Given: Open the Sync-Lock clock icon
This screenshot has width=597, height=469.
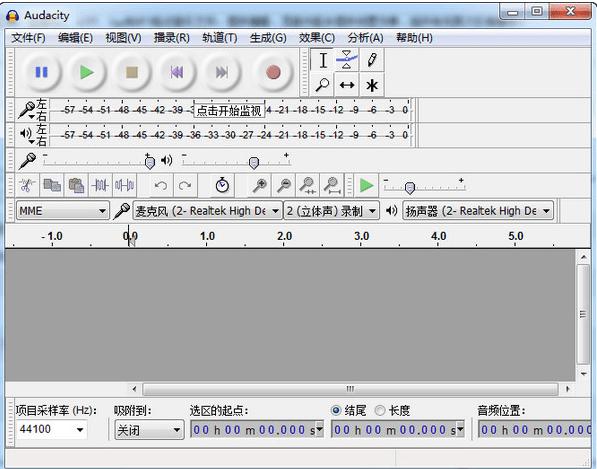Looking at the screenshot, I should tap(222, 185).
